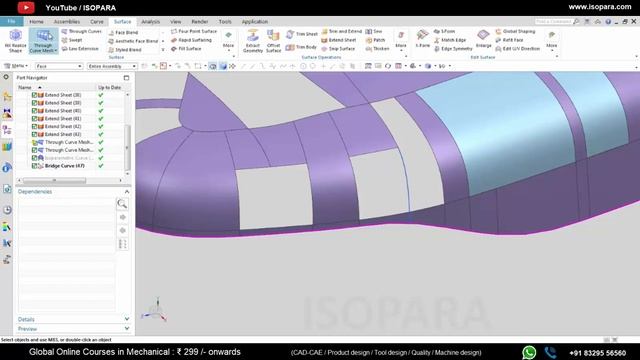
Task: Expand the Preview section
Action: pos(127,329)
